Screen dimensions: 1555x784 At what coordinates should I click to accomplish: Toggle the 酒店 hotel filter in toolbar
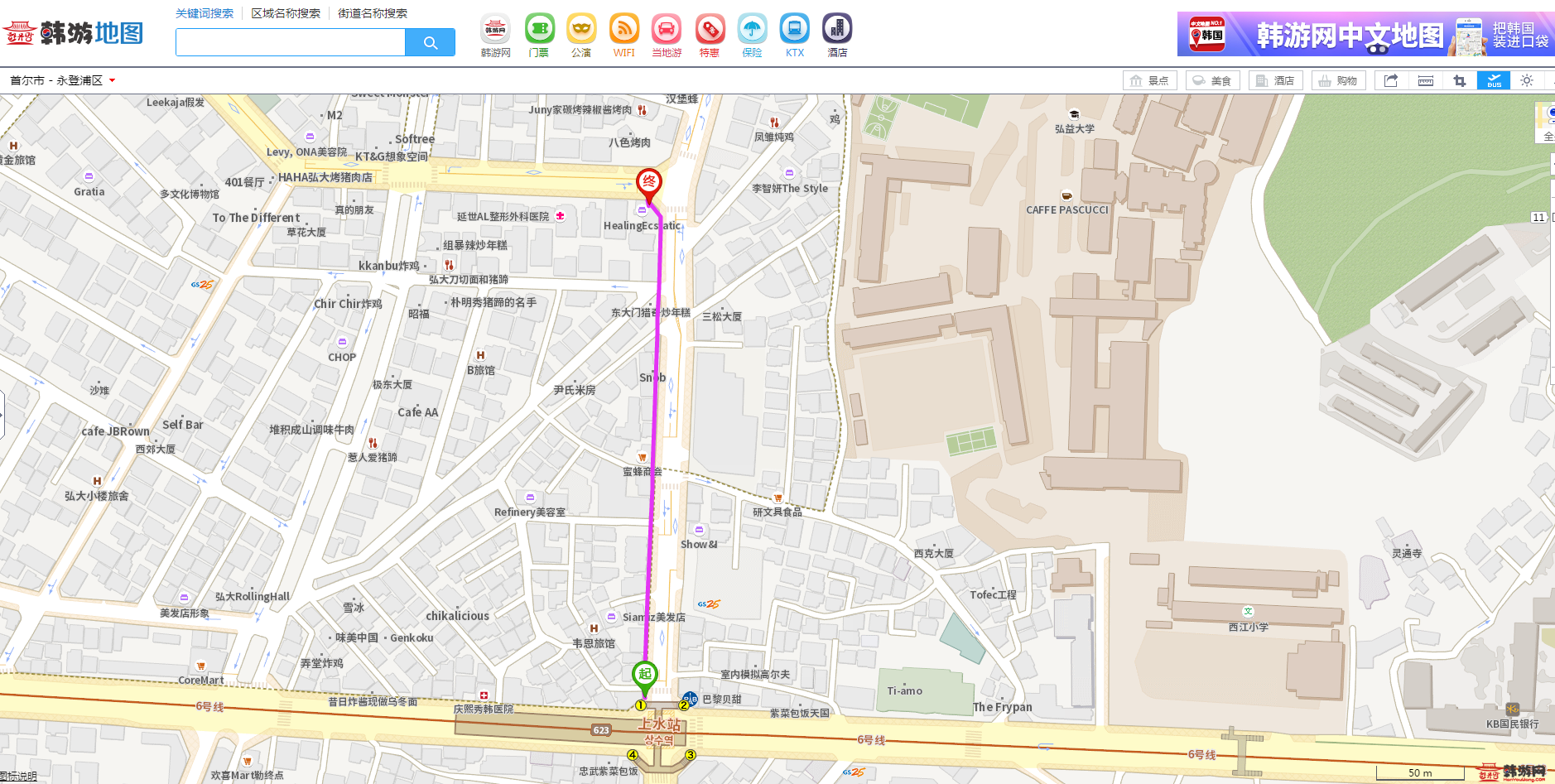[1275, 80]
